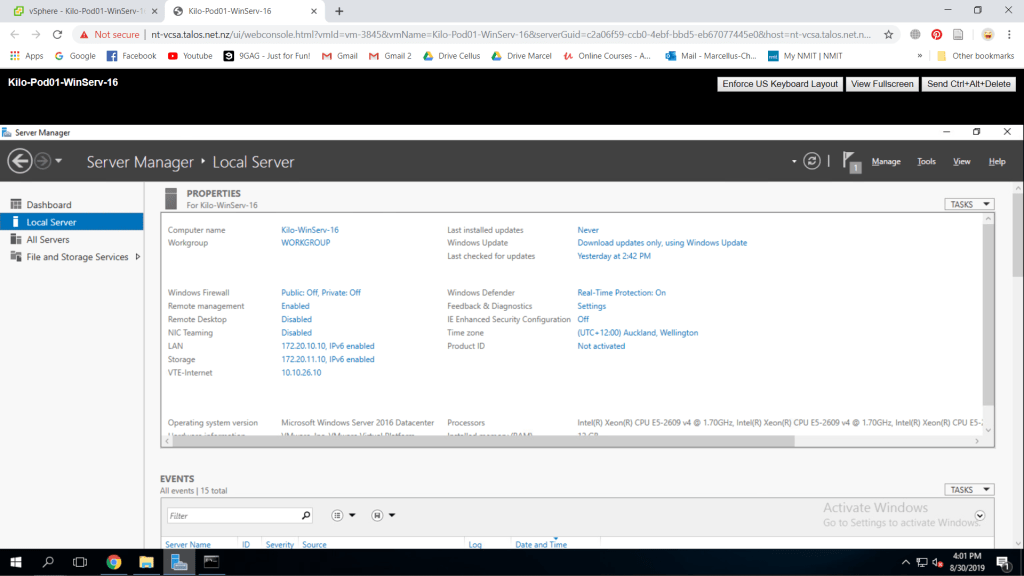Viewport: 1024px width, 576px height.
Task: Open the Tools menu
Action: 926,162
